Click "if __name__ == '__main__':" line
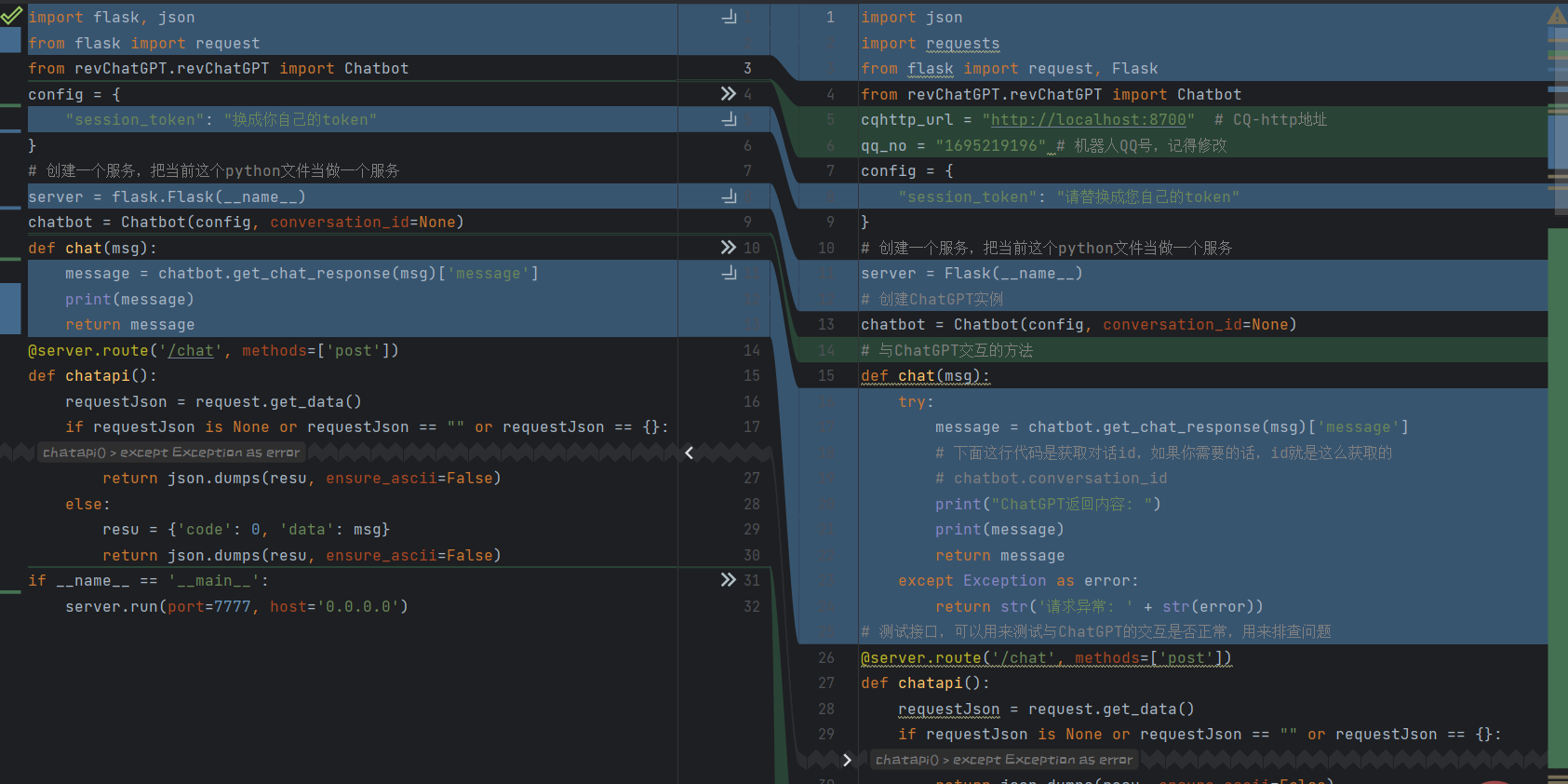This screenshot has height=784, width=1568. [x=149, y=580]
